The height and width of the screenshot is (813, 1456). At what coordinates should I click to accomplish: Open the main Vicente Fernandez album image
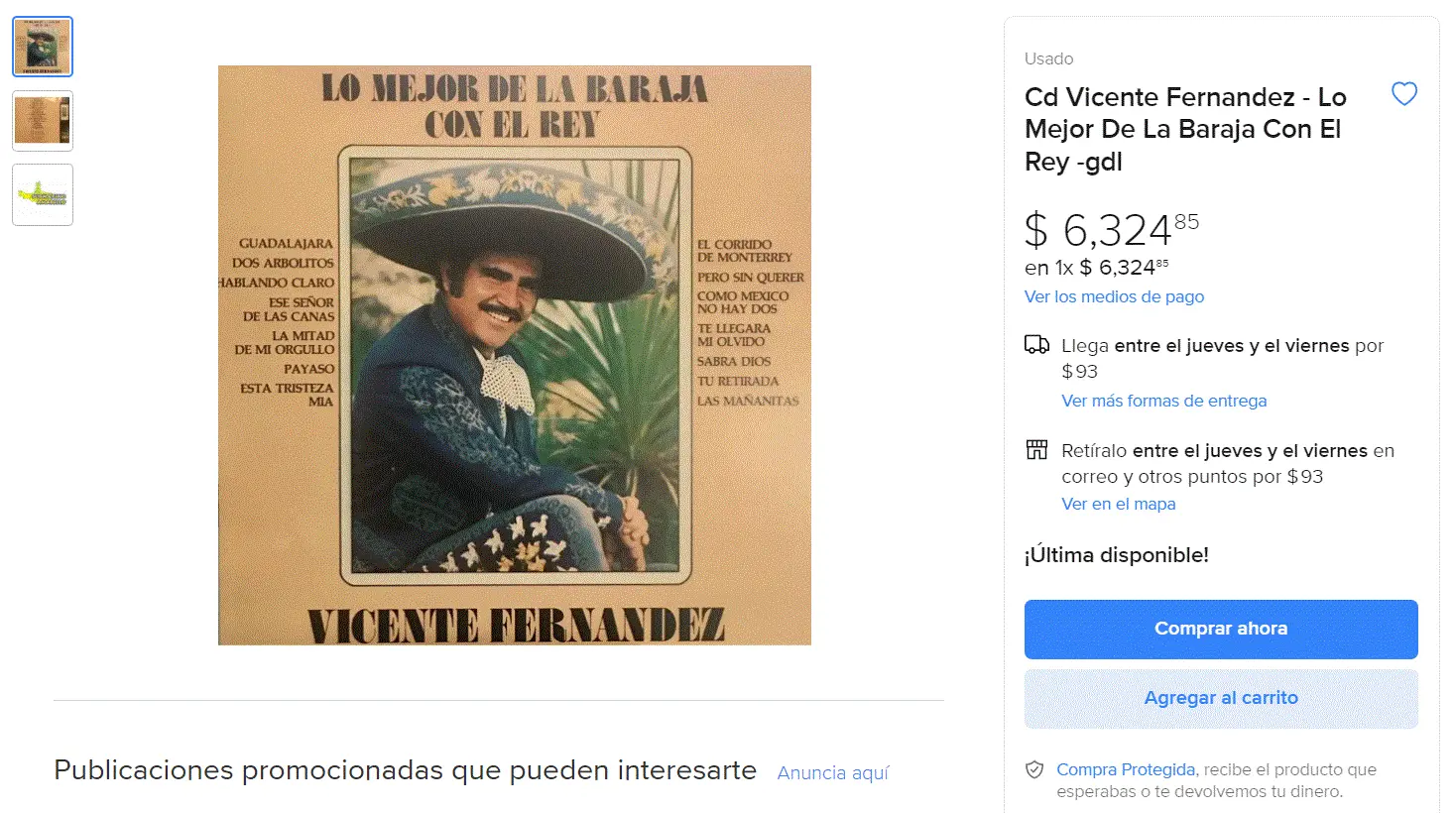[x=515, y=355]
